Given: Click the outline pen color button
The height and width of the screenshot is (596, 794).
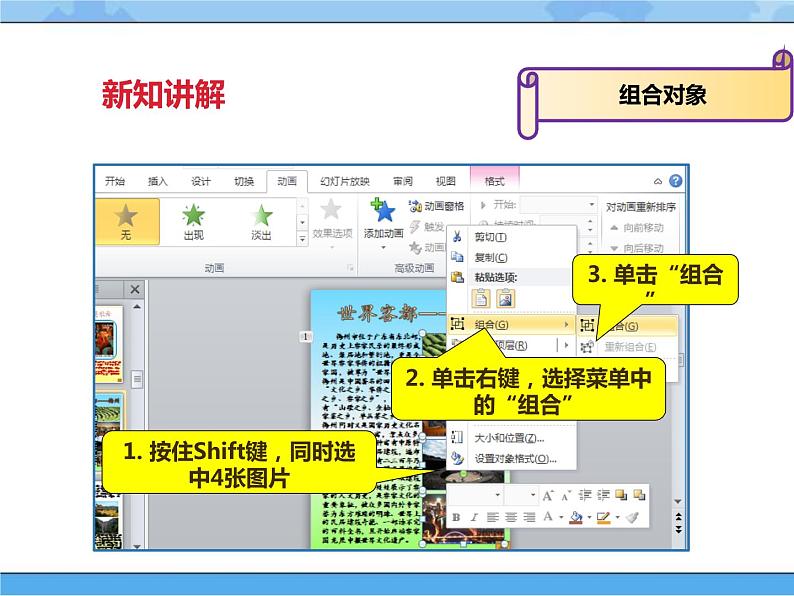Looking at the screenshot, I should pos(604,517).
